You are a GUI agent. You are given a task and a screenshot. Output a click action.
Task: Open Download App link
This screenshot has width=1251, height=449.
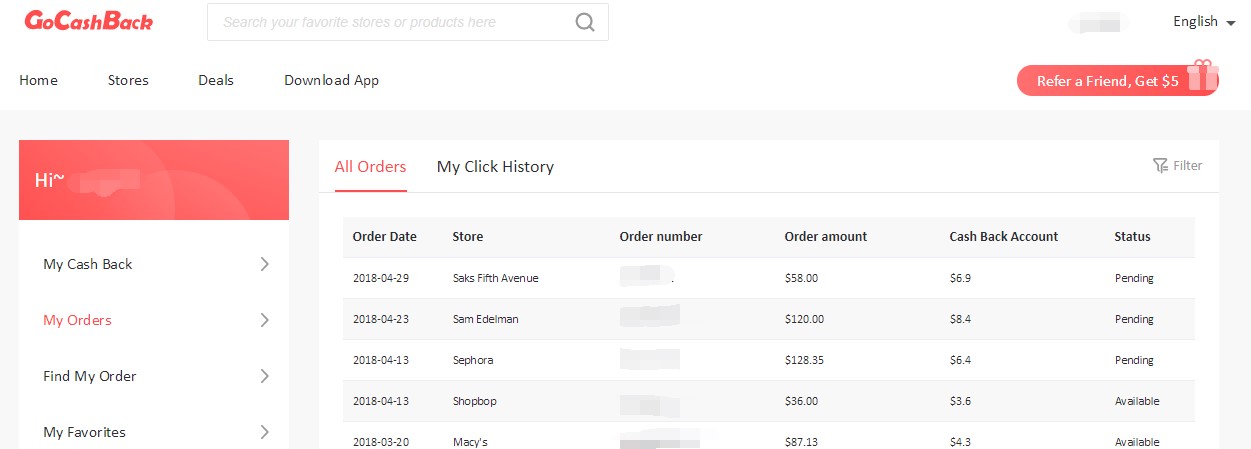point(331,80)
